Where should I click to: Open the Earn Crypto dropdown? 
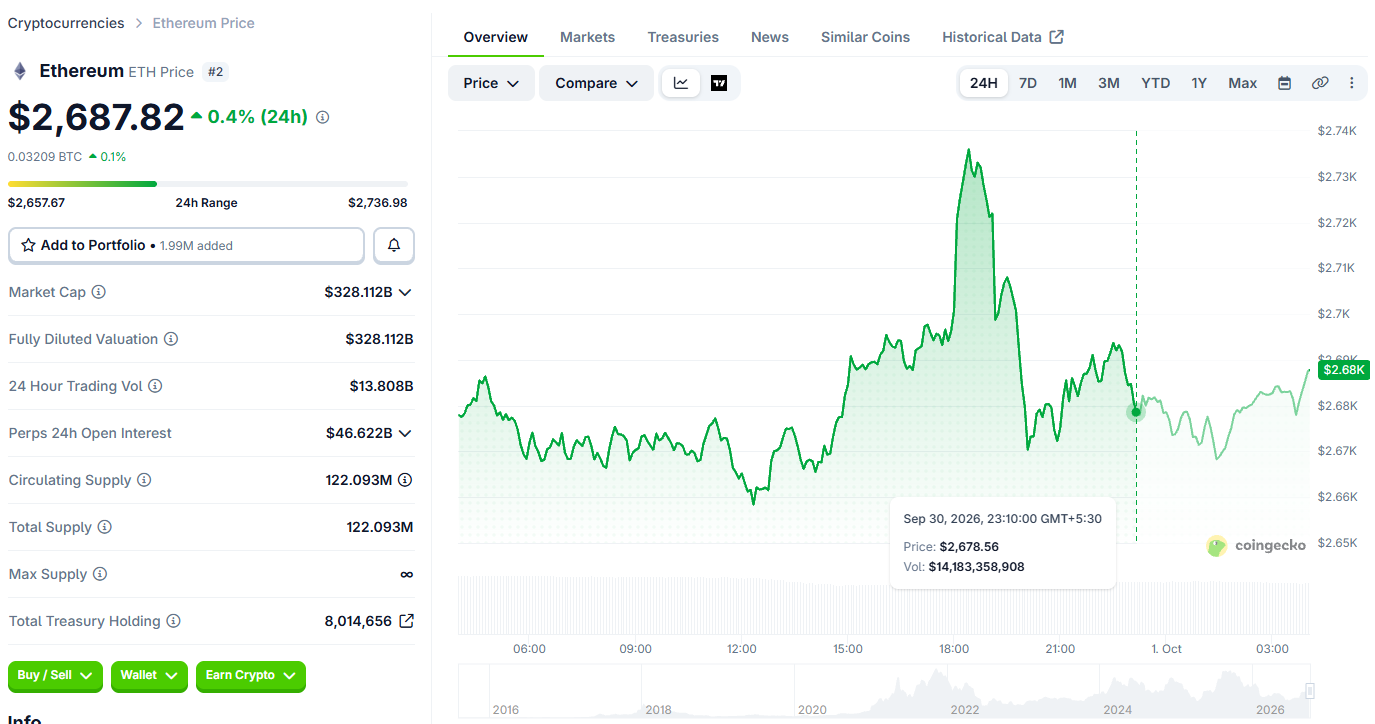(250, 676)
